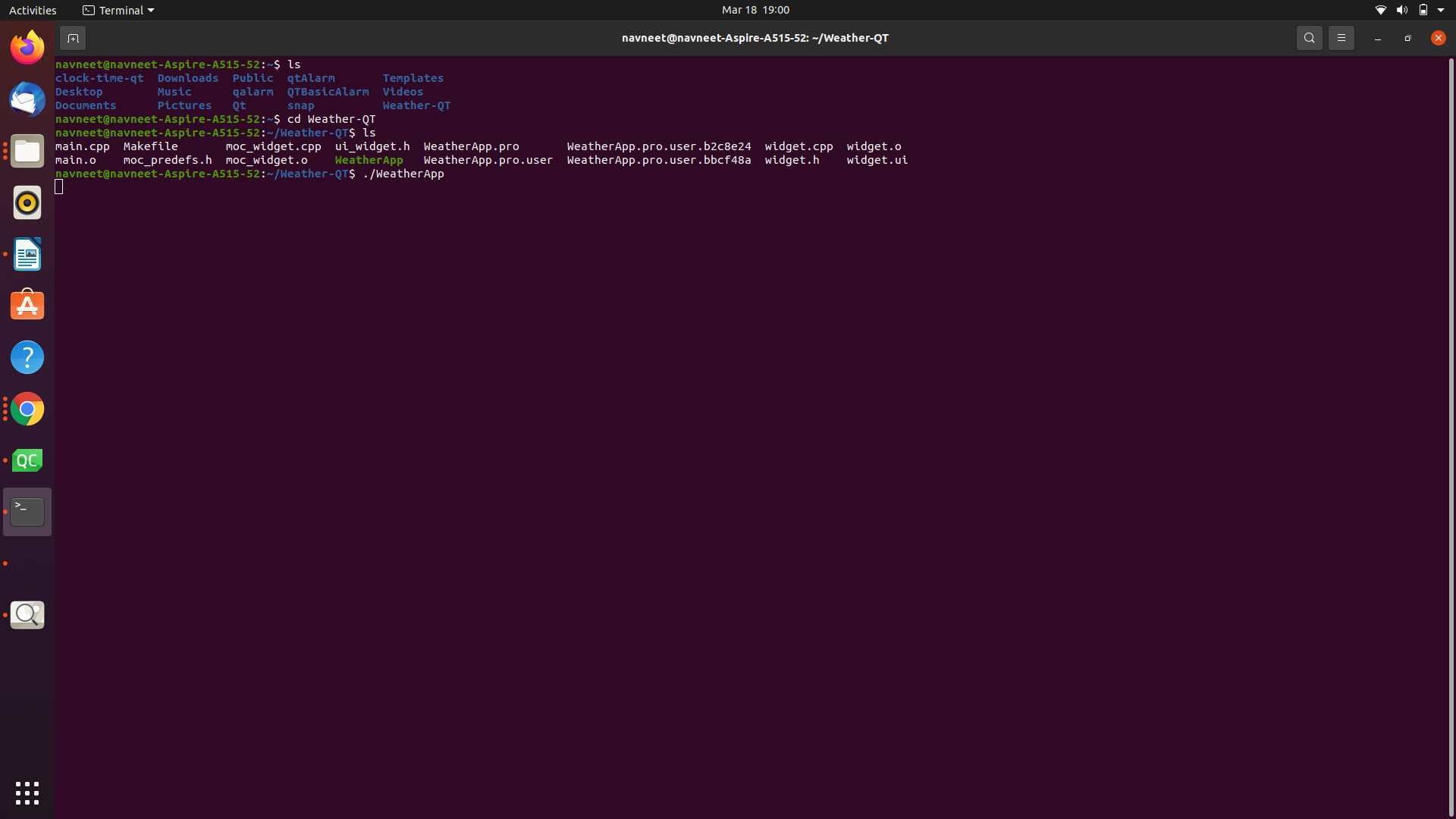This screenshot has height=819, width=1456.
Task: Launch Ubuntu Software Center
Action: (x=27, y=305)
